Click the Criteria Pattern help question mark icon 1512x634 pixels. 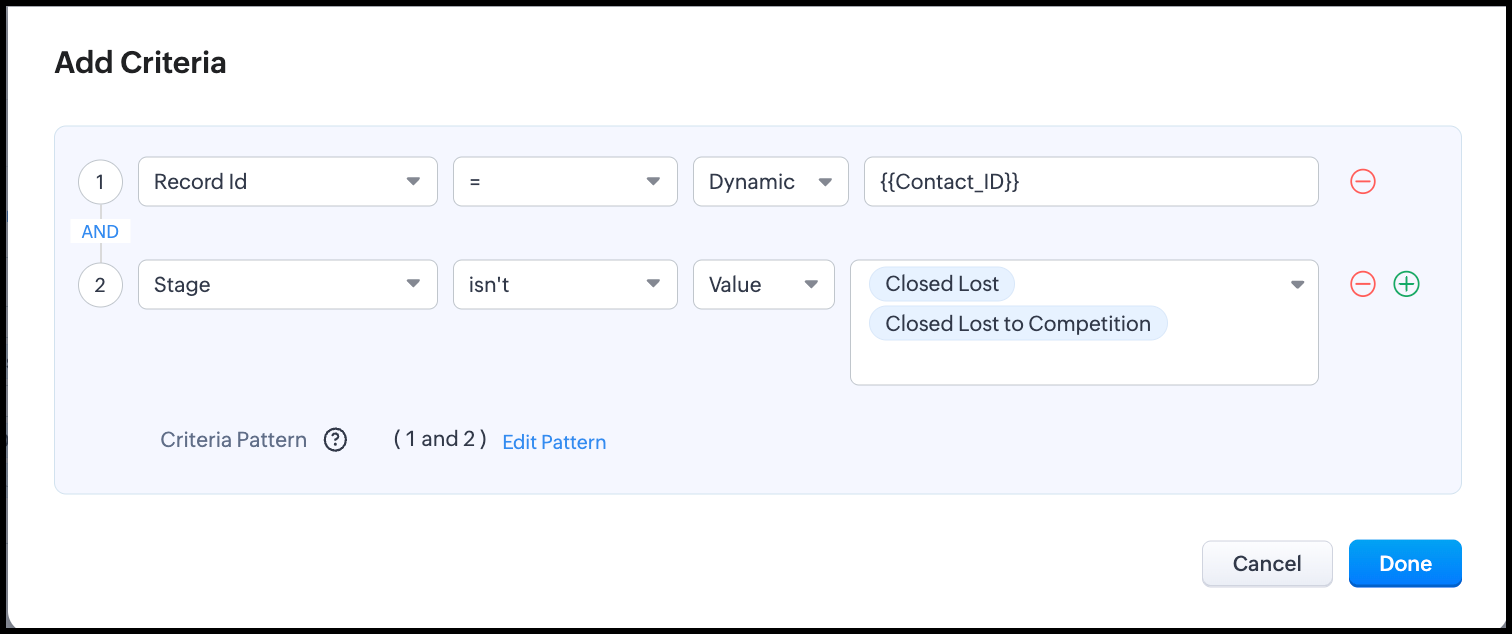click(335, 440)
